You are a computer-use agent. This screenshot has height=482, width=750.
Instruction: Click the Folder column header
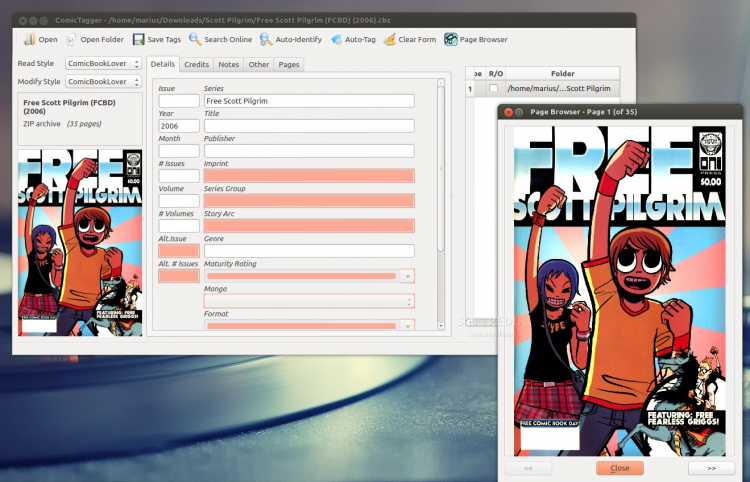click(562, 73)
